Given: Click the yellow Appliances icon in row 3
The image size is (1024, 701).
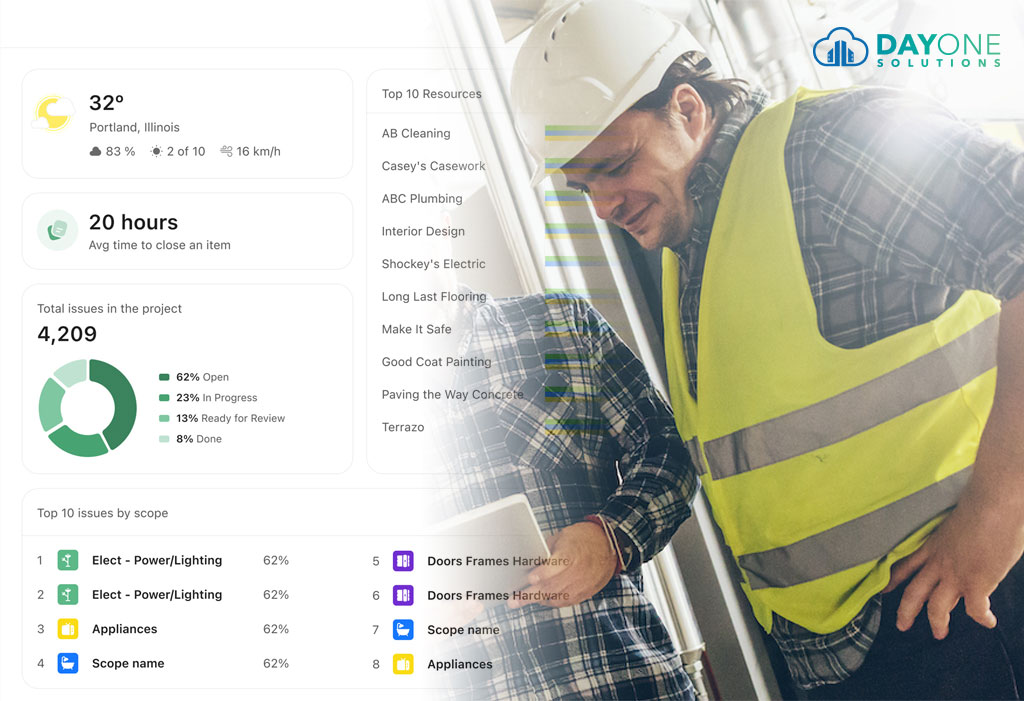Looking at the screenshot, I should click(68, 628).
